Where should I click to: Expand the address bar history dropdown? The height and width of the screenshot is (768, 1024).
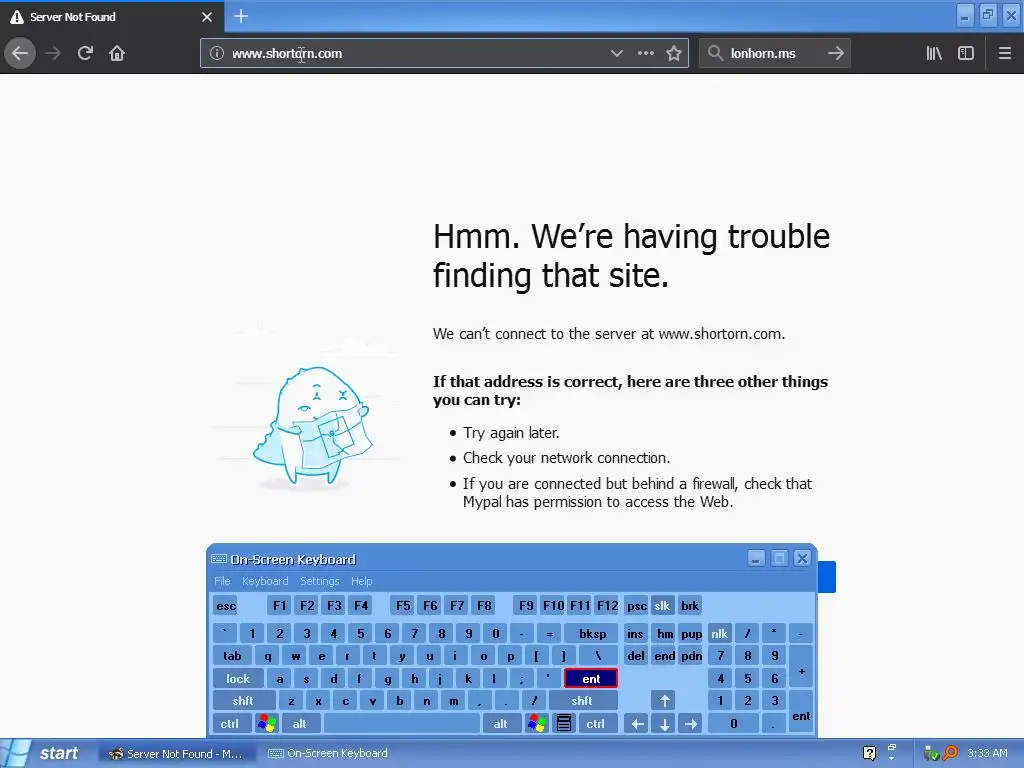tap(616, 54)
